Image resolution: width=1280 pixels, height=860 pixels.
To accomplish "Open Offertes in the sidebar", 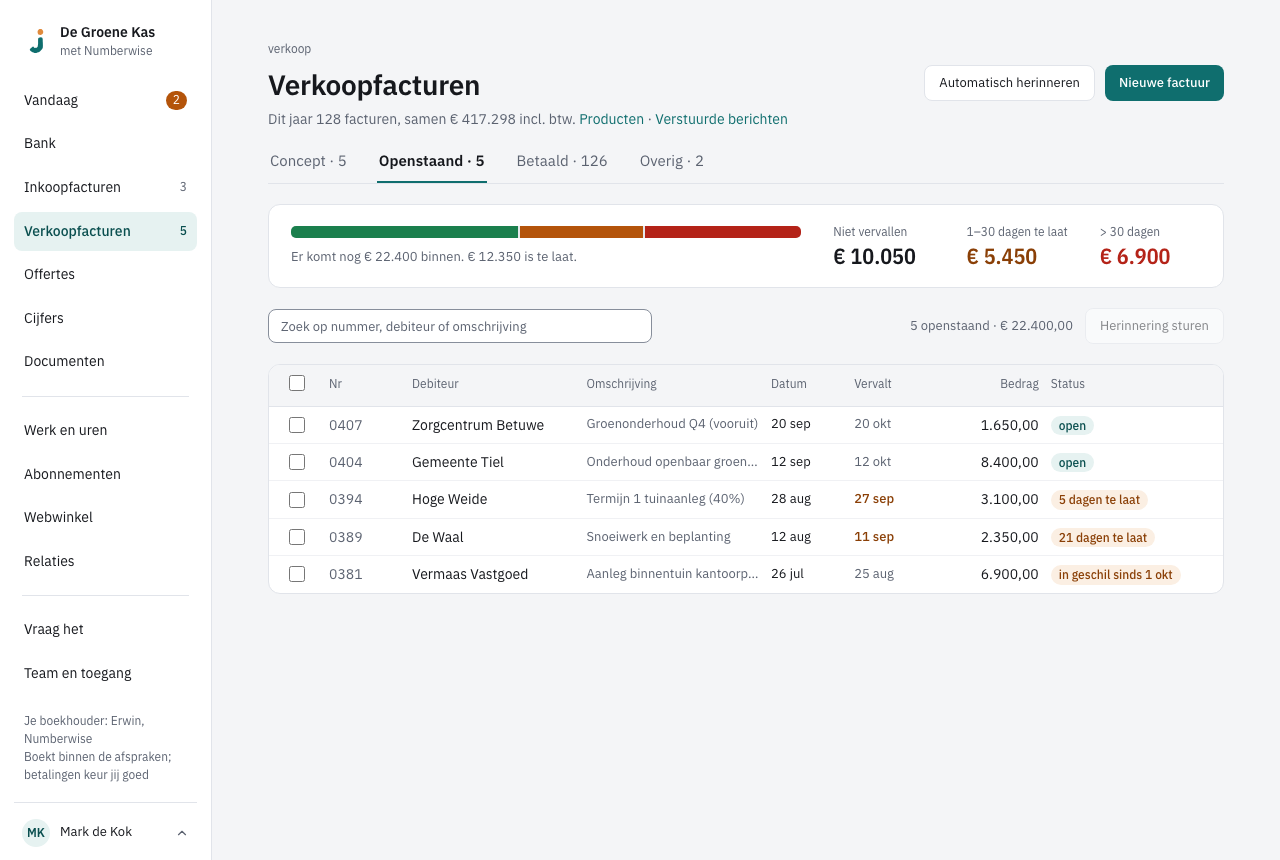I will point(105,274).
